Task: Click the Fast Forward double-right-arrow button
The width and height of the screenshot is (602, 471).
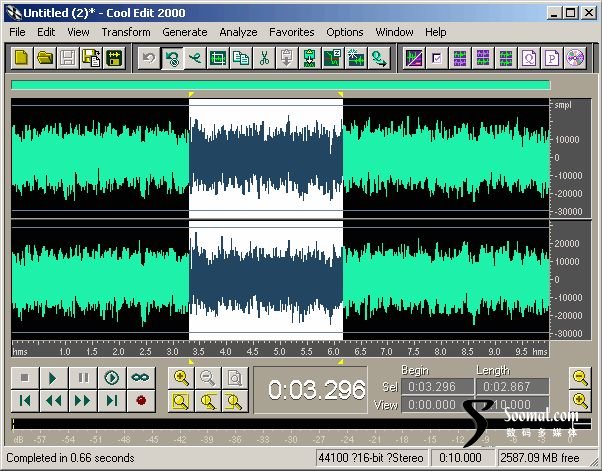Action: pos(83,401)
